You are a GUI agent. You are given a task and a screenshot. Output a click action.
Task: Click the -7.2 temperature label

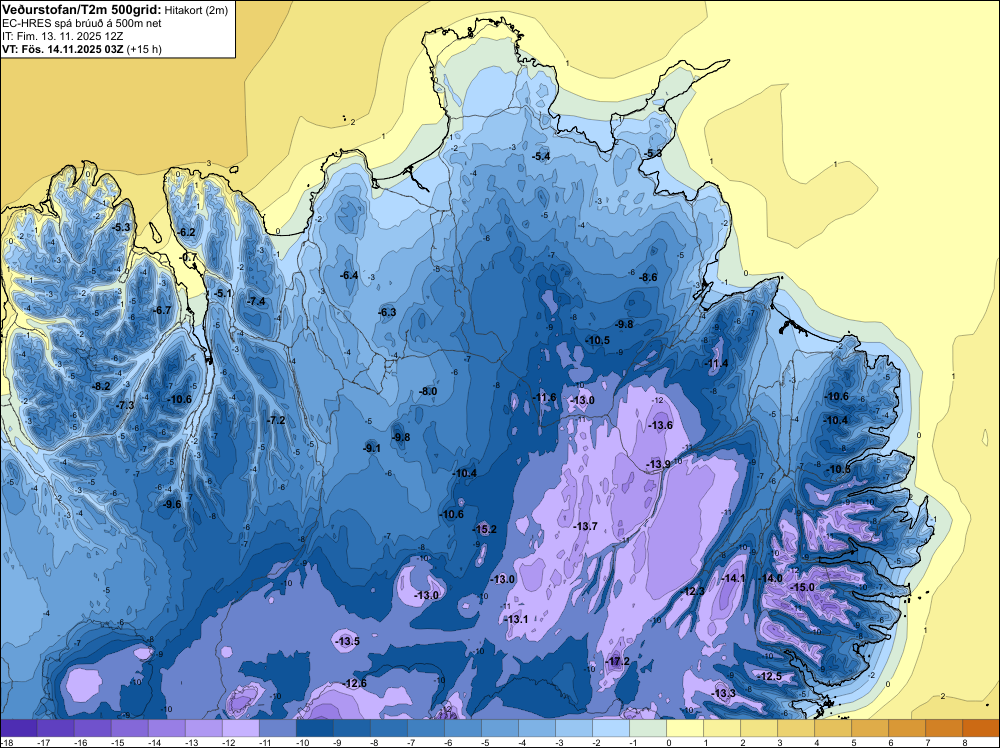pyautogui.click(x=276, y=420)
